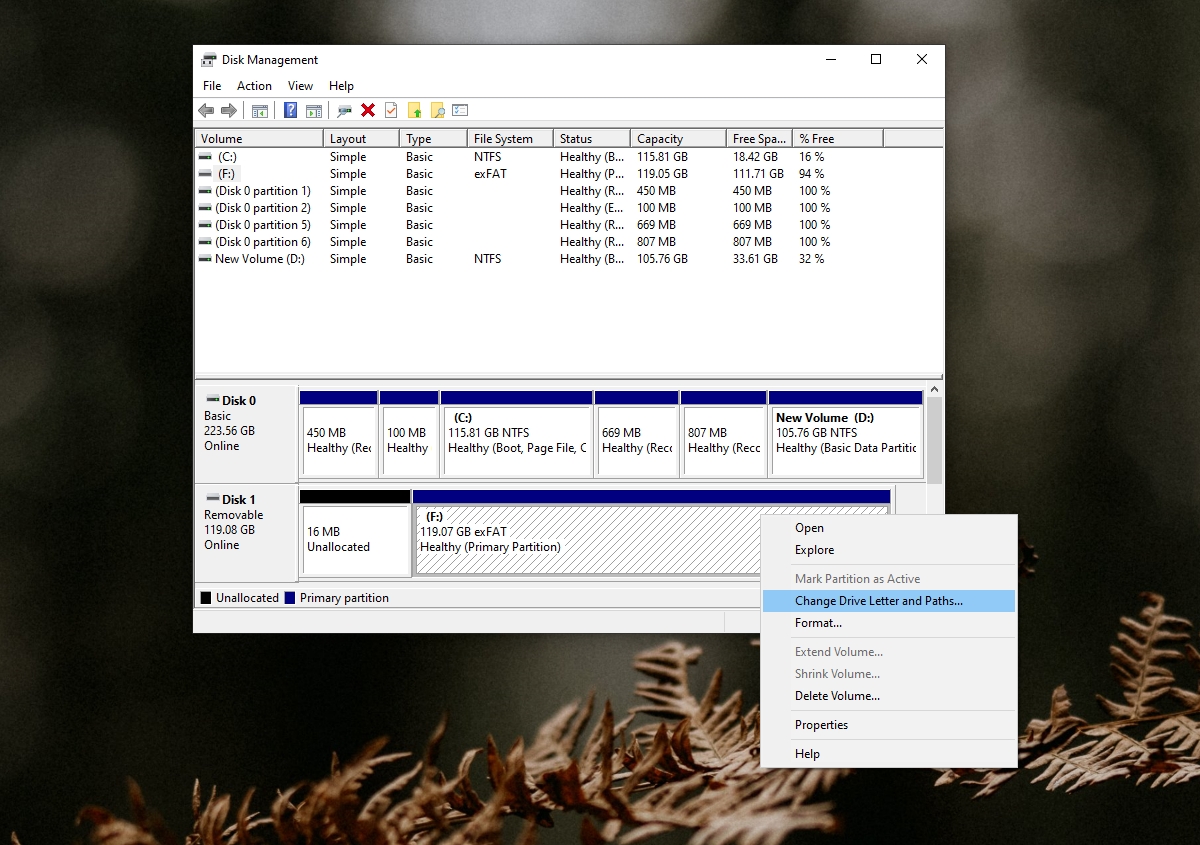1200x845 pixels.
Task: Toggle the Action pane toolbar icon
Action: pyautogui.click(x=315, y=110)
